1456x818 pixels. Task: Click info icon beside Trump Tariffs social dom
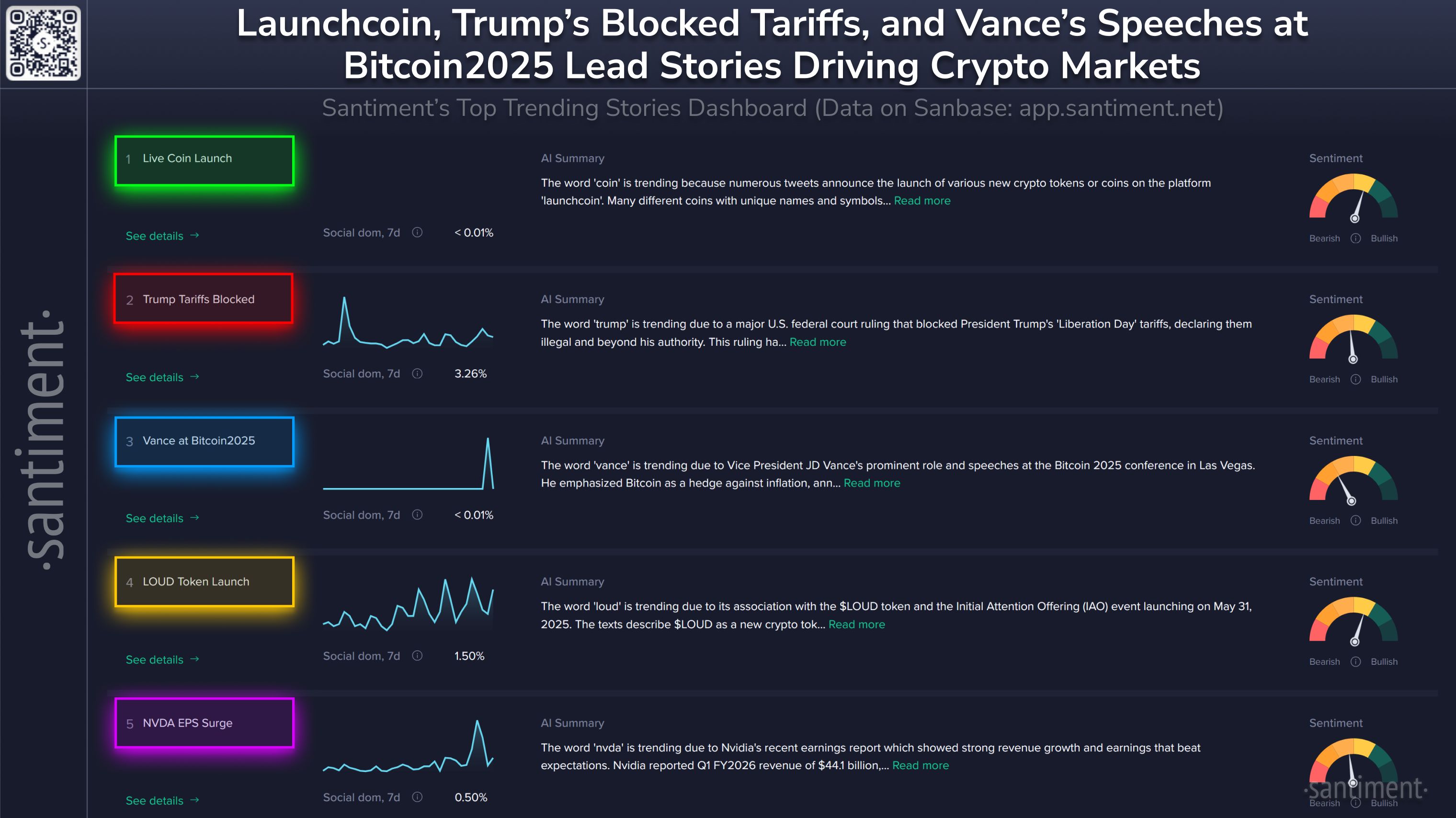pyautogui.click(x=417, y=374)
